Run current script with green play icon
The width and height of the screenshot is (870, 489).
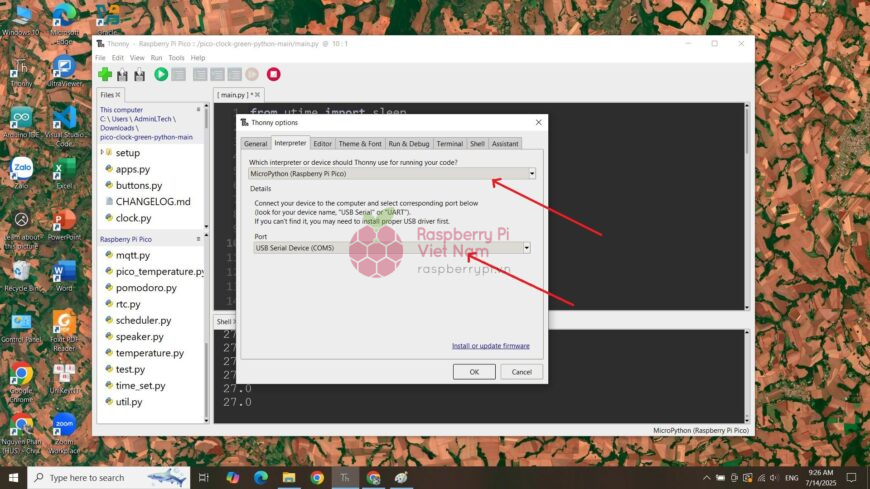(x=161, y=74)
